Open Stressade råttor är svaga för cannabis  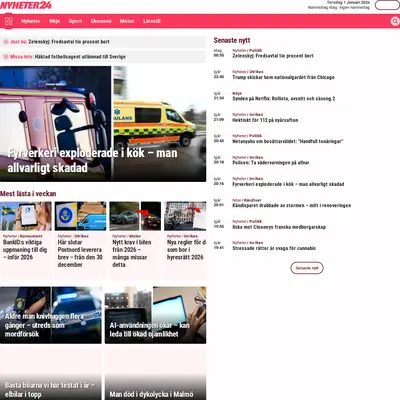click(274, 248)
